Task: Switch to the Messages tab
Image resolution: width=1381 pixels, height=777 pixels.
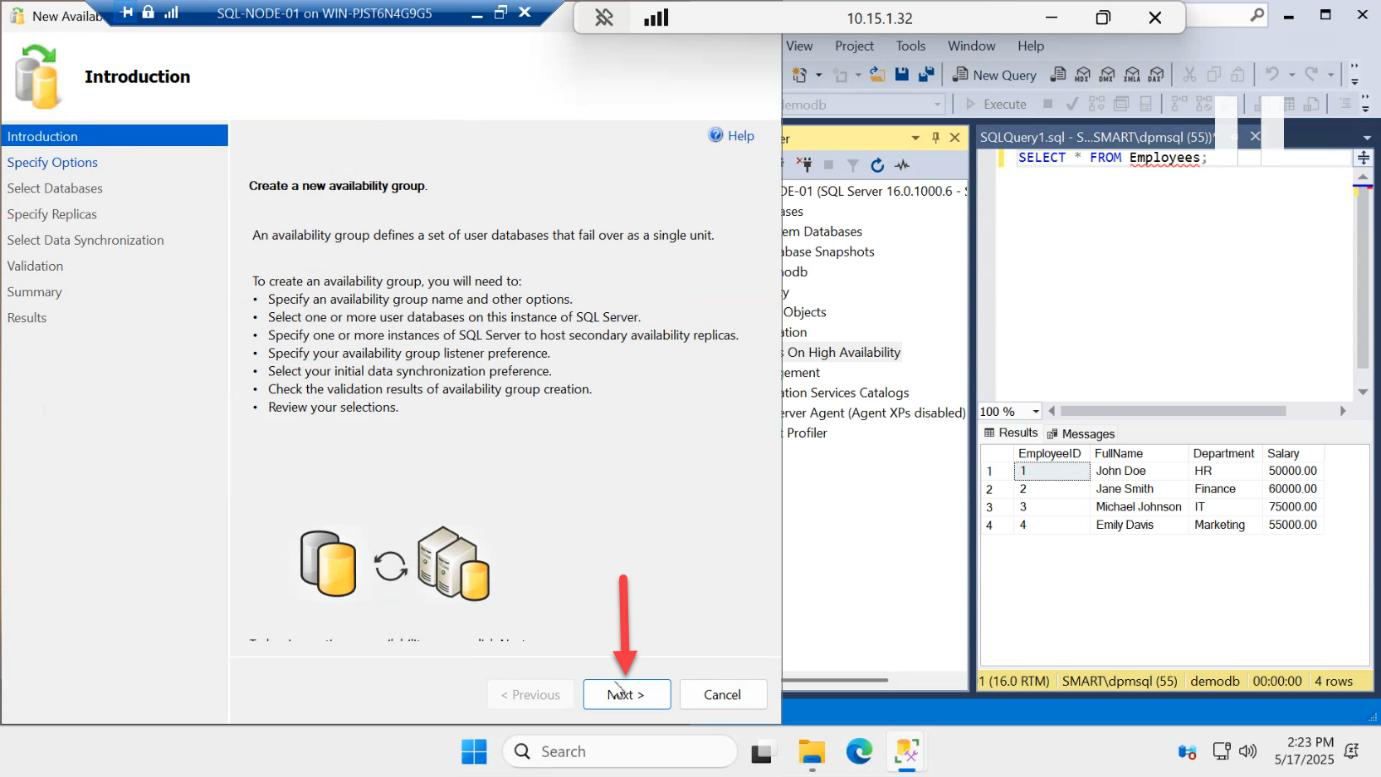Action: (1080, 434)
